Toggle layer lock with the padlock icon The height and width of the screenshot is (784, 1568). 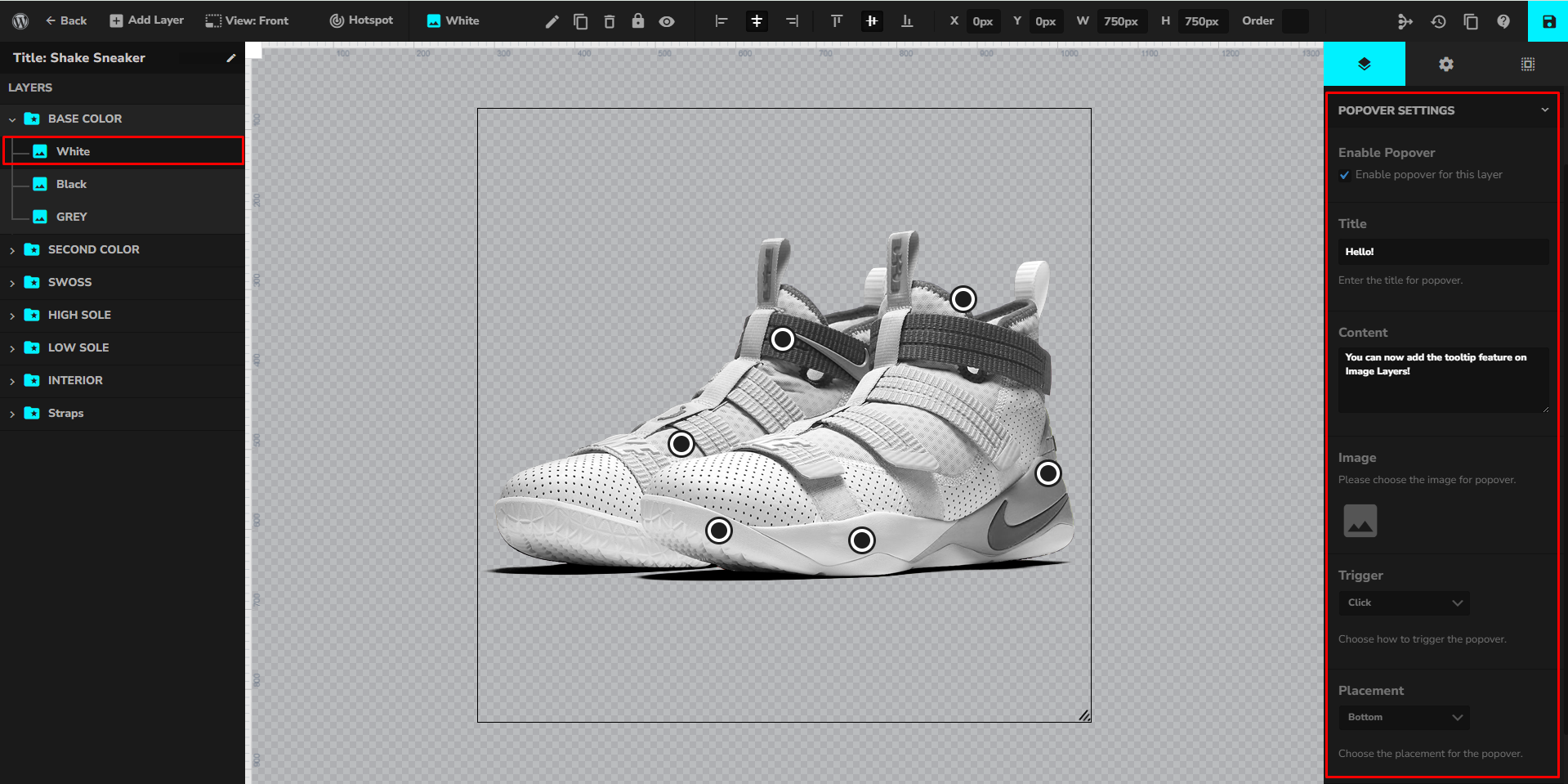pyautogui.click(x=638, y=21)
